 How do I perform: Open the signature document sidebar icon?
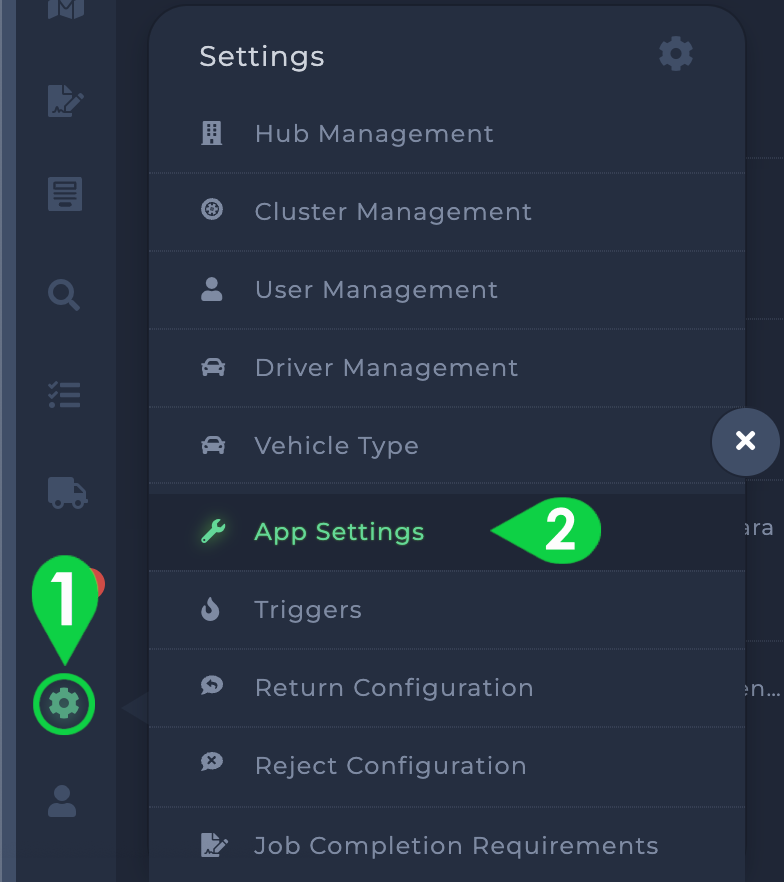66,101
